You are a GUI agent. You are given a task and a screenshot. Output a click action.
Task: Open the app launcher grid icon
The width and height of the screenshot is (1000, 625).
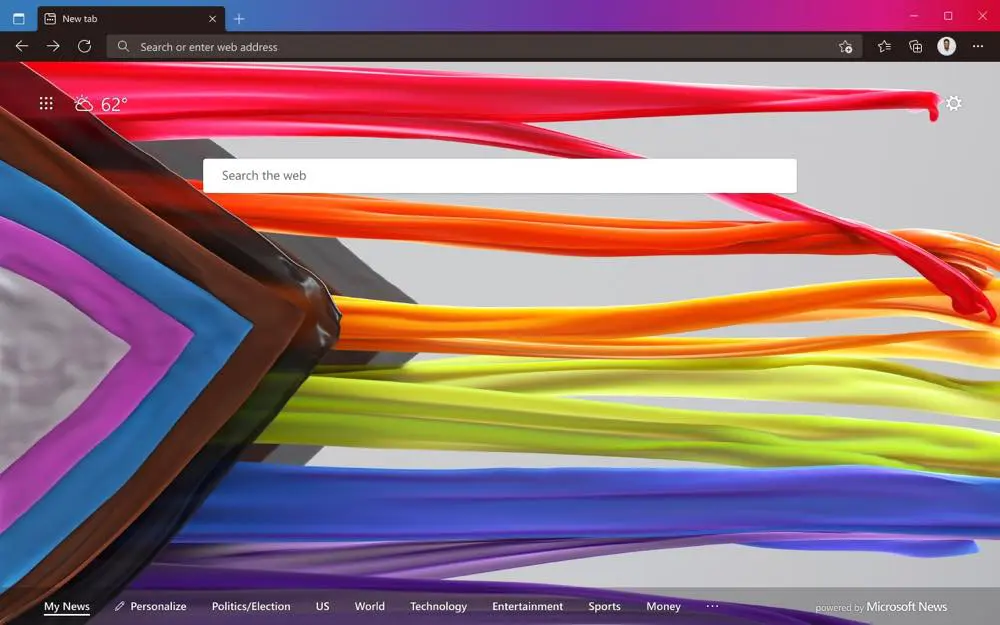coord(45,103)
